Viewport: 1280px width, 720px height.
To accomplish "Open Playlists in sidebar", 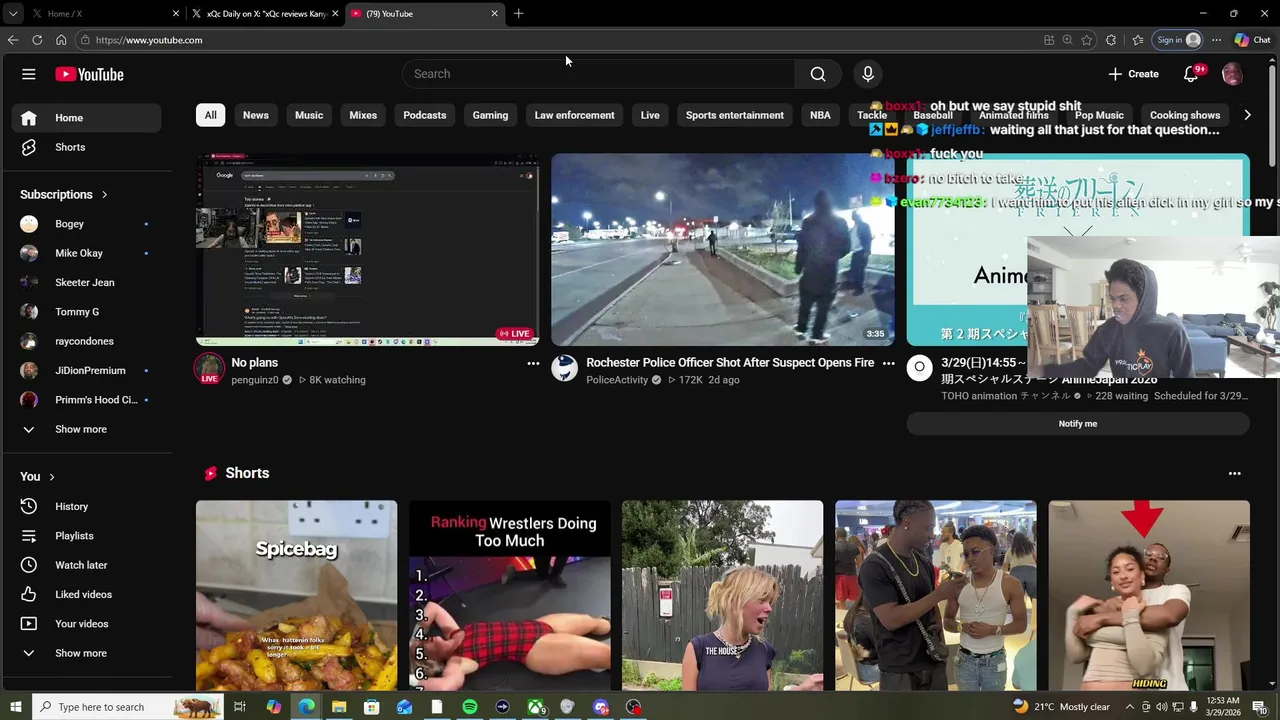I will tap(86, 536).
